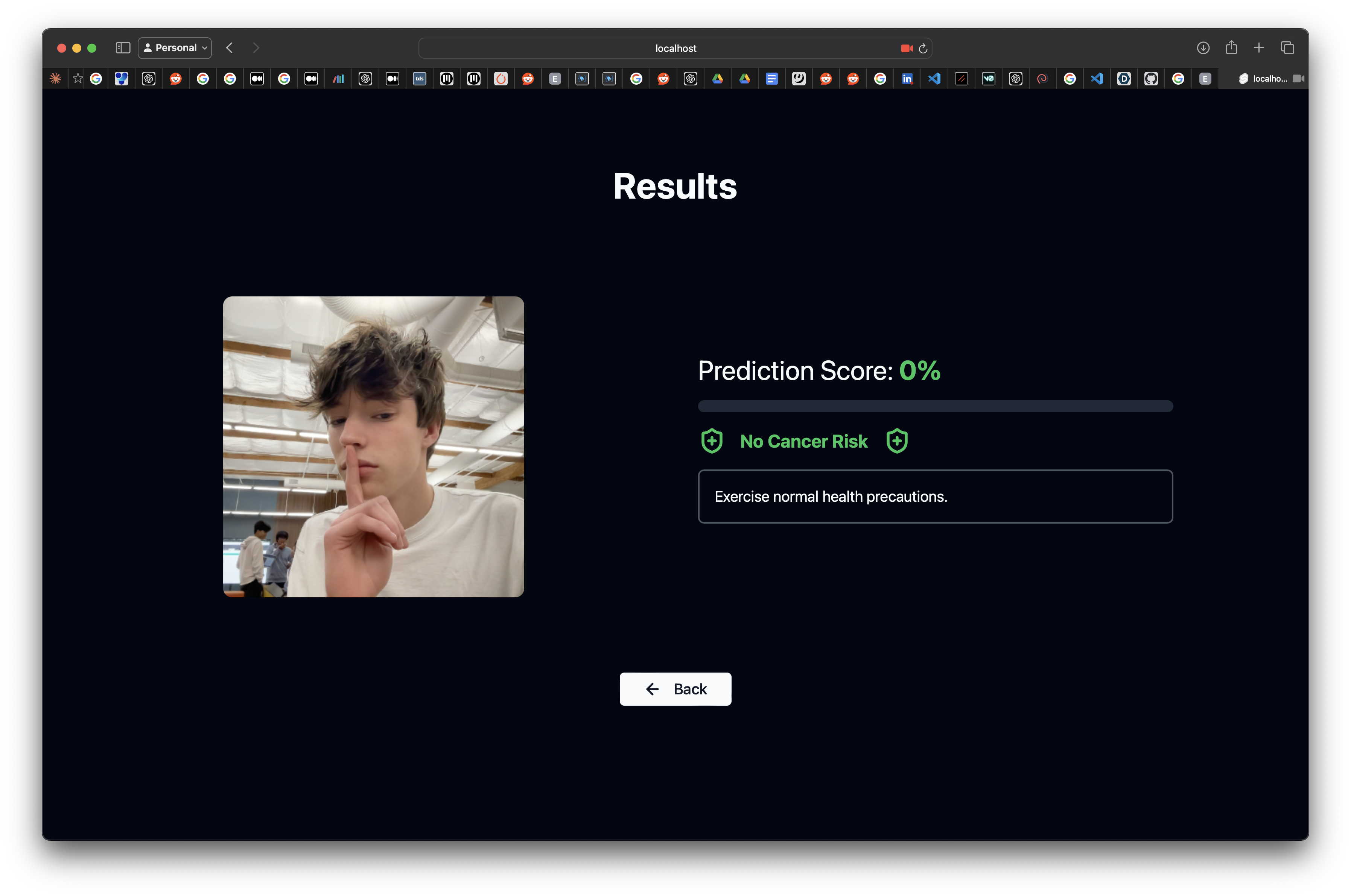Click the uploaded photo thumbnail
The image size is (1351, 896).
pos(373,447)
